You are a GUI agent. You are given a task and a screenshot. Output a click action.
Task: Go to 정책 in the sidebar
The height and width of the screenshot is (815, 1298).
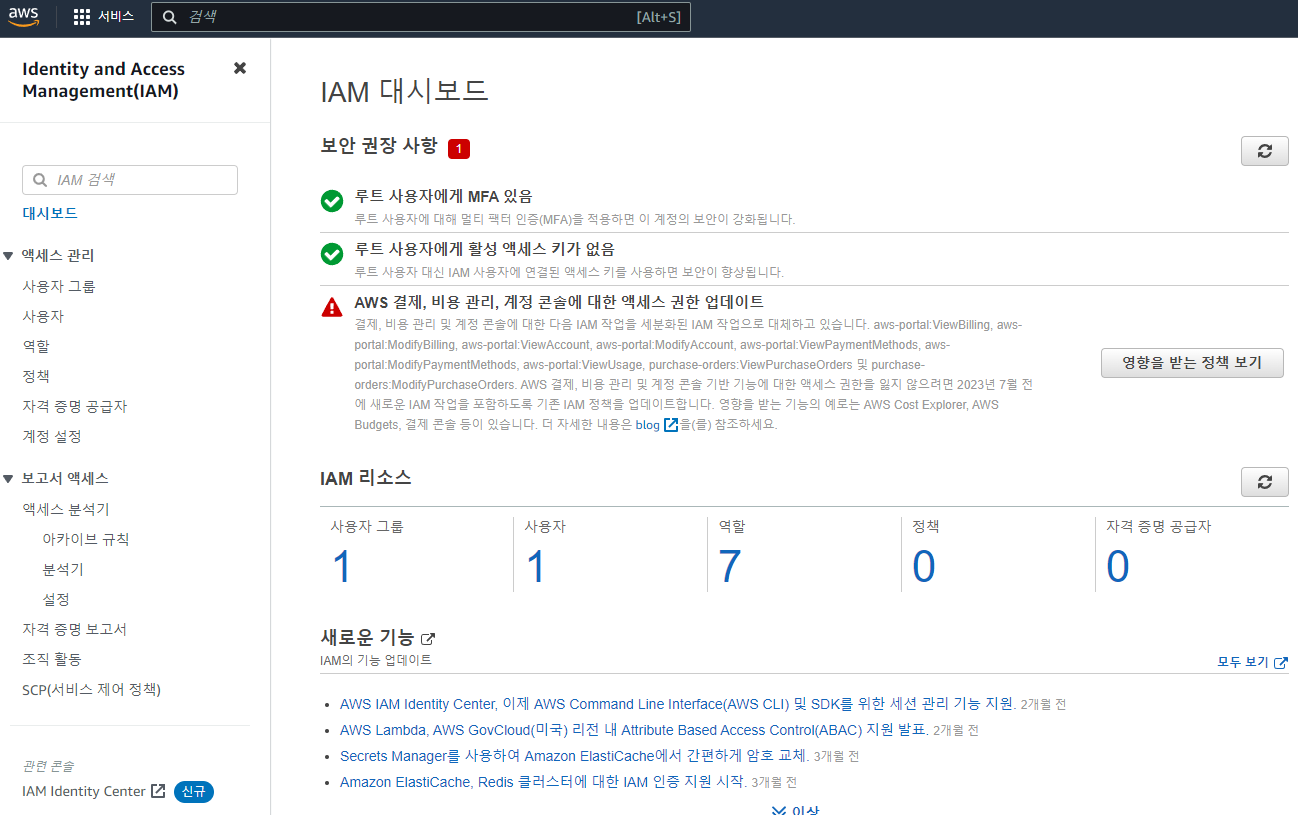[36, 376]
